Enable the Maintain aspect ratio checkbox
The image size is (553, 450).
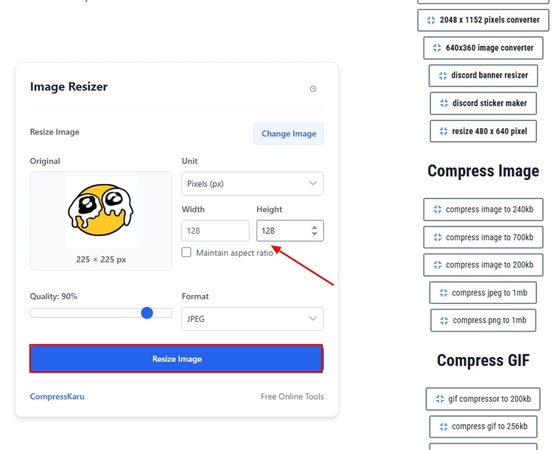(186, 252)
